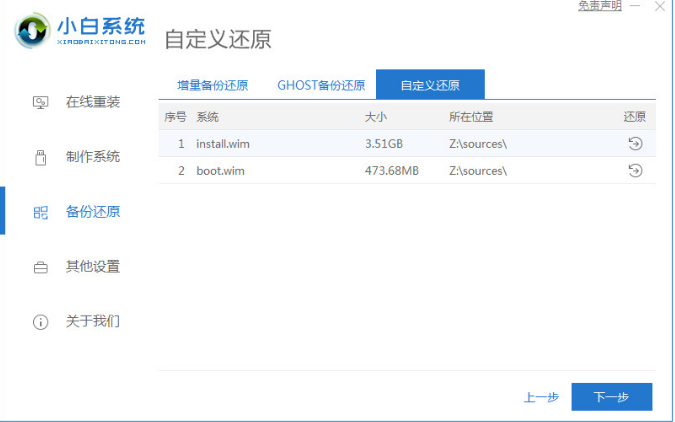Viewport: 675px width, 422px height.
Task: Click the 关于我们 info icon
Action: coord(40,322)
